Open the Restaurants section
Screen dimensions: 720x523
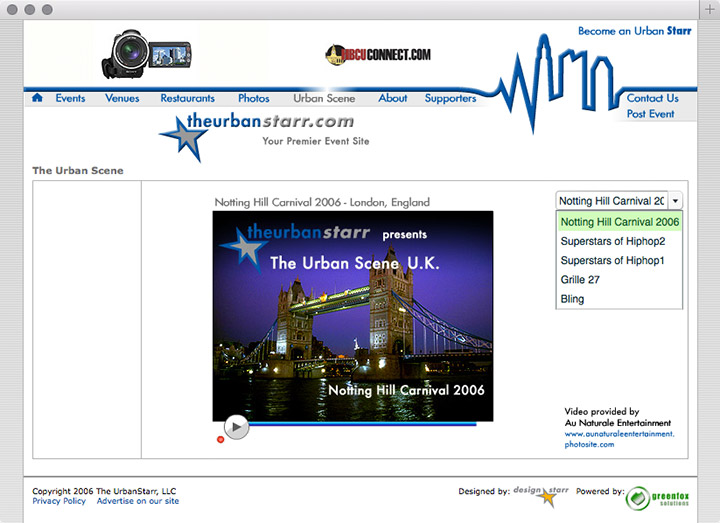187,98
